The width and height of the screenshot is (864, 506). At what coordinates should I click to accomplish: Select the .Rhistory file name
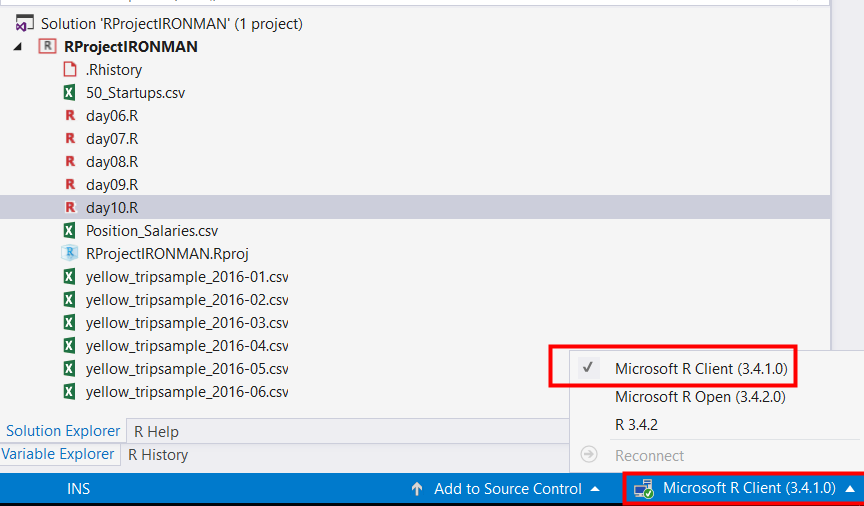114,70
